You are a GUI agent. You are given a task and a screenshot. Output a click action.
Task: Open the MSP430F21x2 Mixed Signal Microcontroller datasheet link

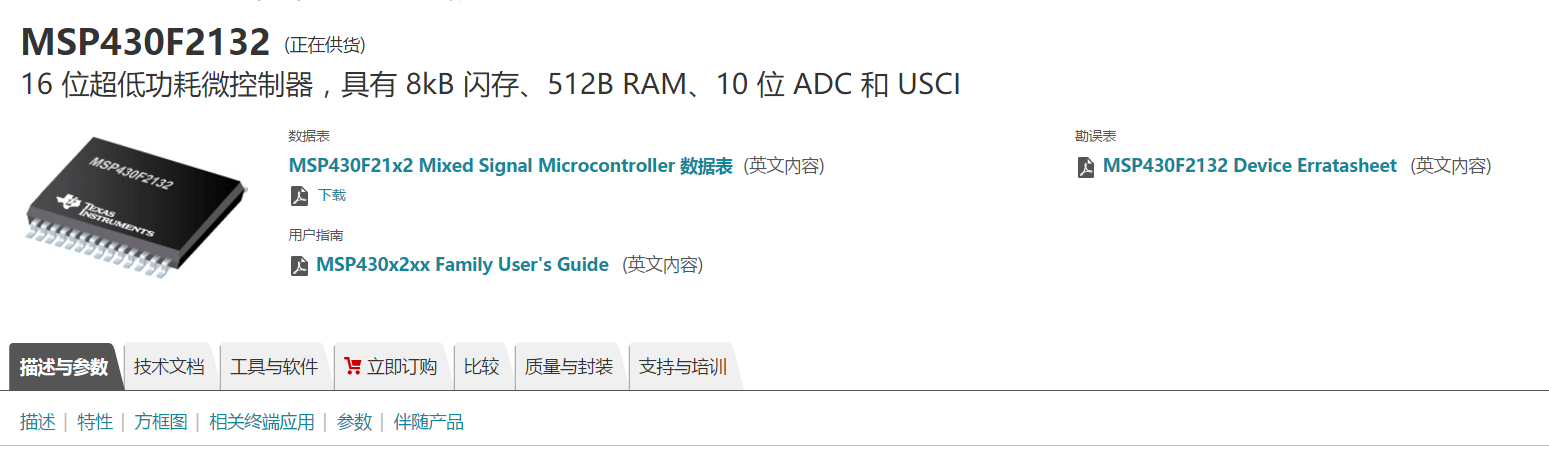[510, 166]
